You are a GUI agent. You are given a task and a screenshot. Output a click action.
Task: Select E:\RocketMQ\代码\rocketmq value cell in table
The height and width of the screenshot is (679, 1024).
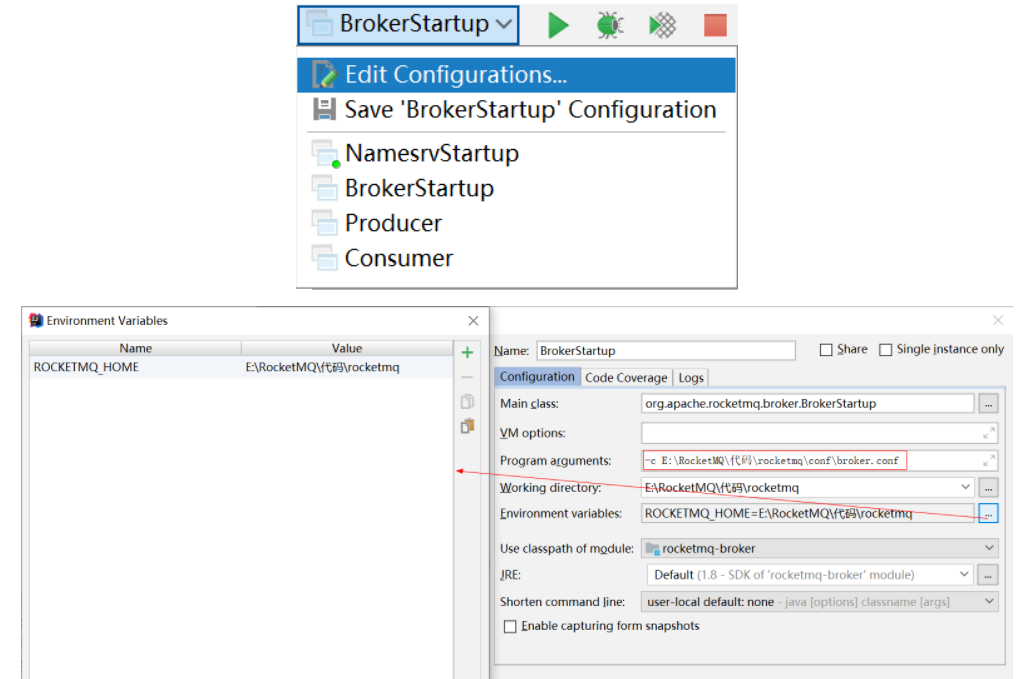(x=347, y=367)
